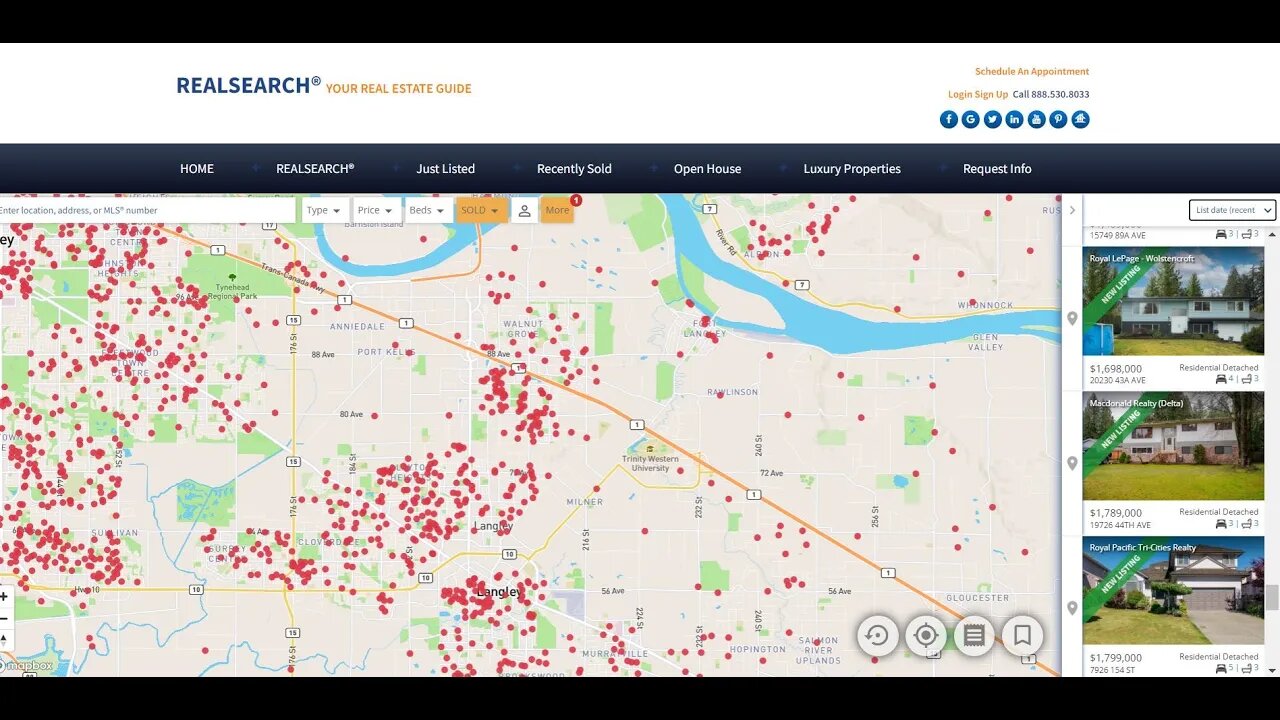This screenshot has width=1280, height=720.
Task: Open the Twitter social icon
Action: coord(993,119)
